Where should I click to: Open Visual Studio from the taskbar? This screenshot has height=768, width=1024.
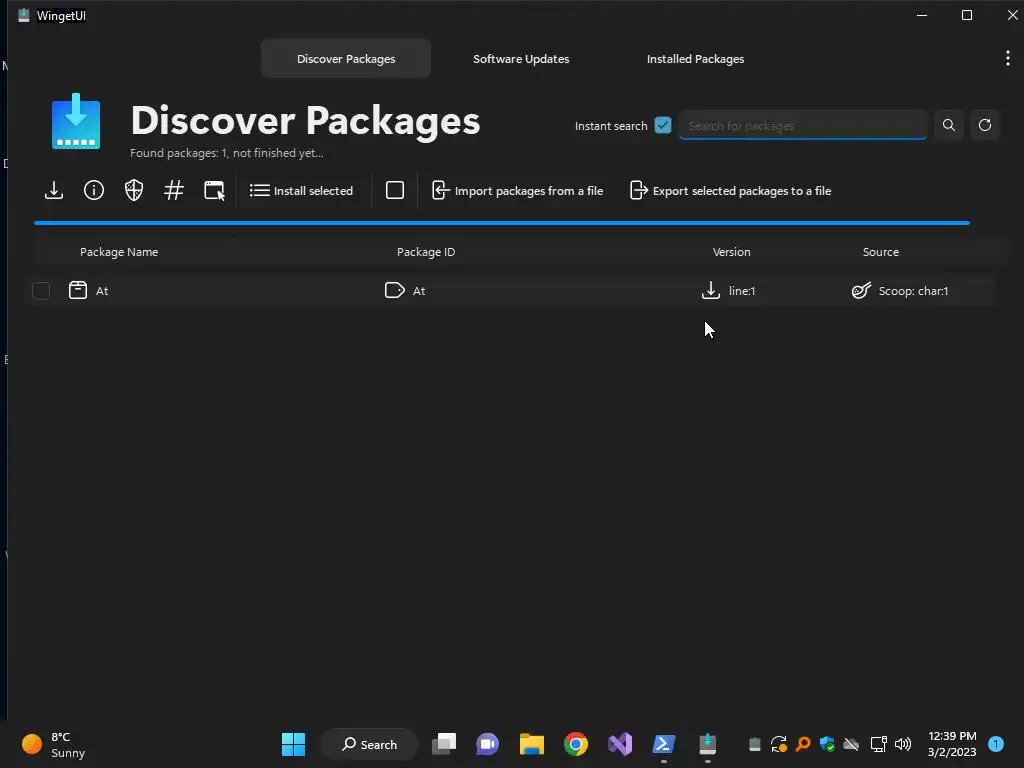click(620, 744)
